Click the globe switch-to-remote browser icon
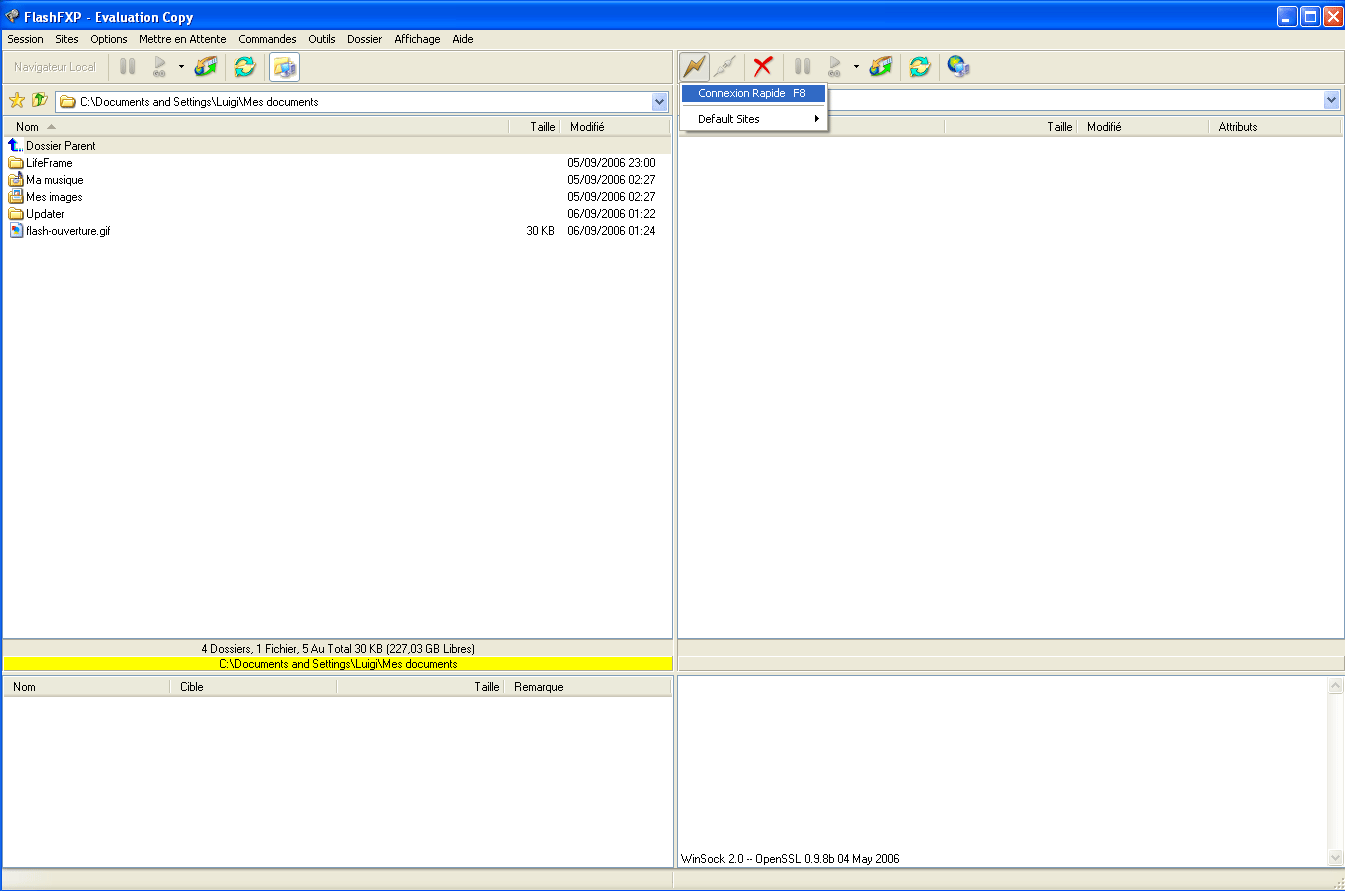This screenshot has height=891, width=1345. click(958, 67)
